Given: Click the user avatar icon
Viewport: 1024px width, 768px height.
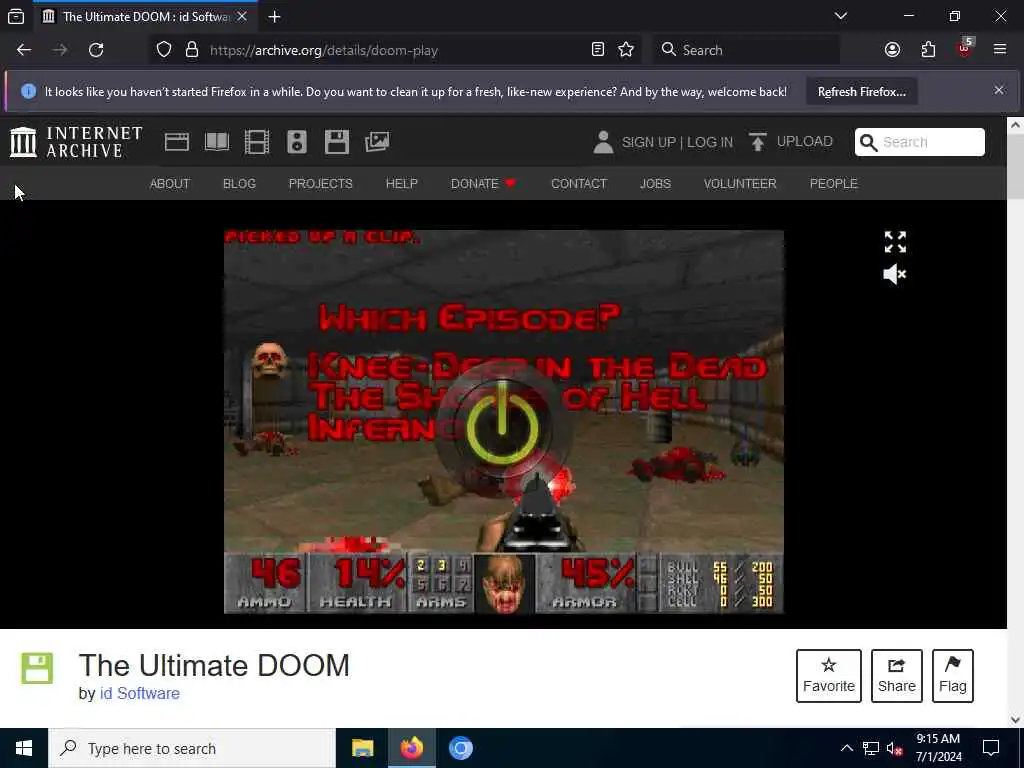Looking at the screenshot, I should click(x=603, y=142).
